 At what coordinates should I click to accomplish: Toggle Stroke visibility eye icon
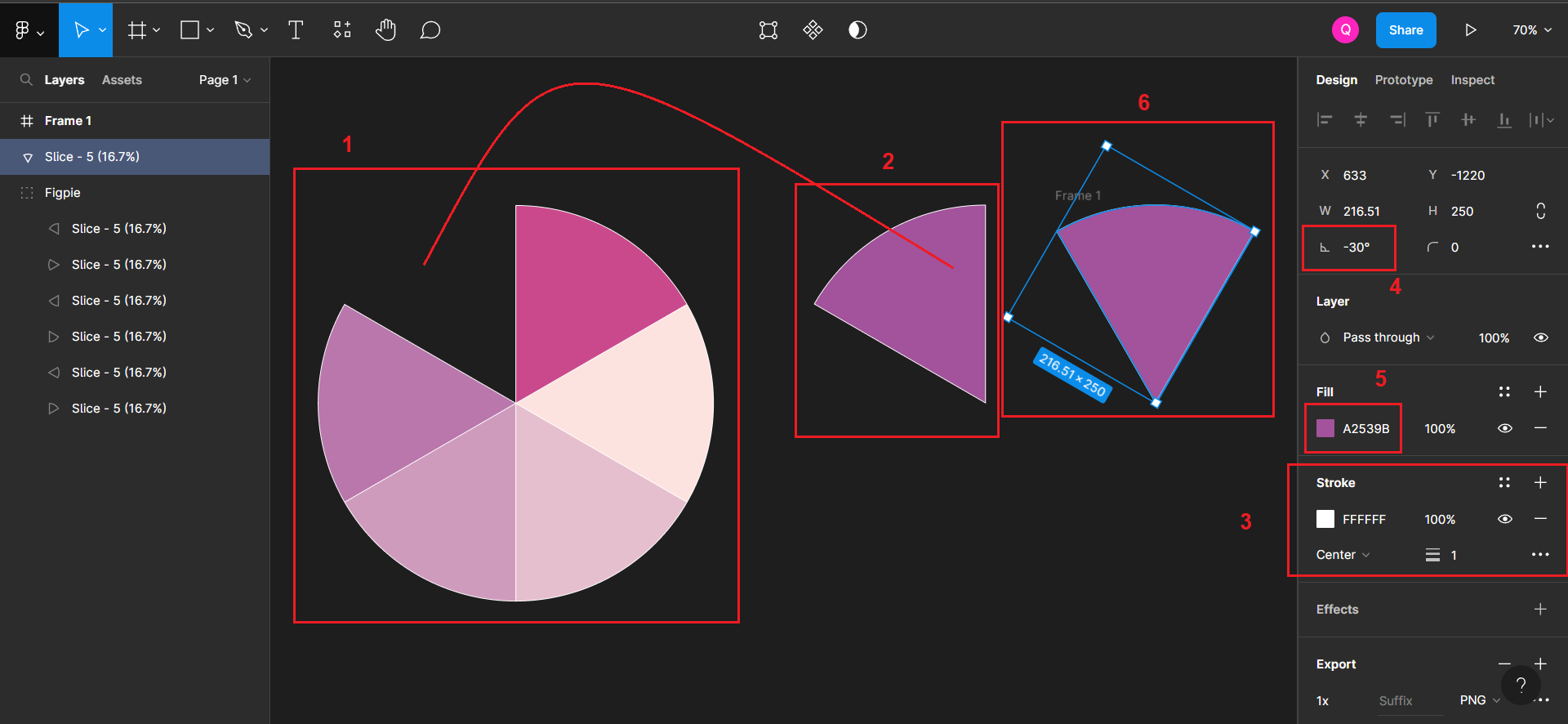(x=1504, y=519)
